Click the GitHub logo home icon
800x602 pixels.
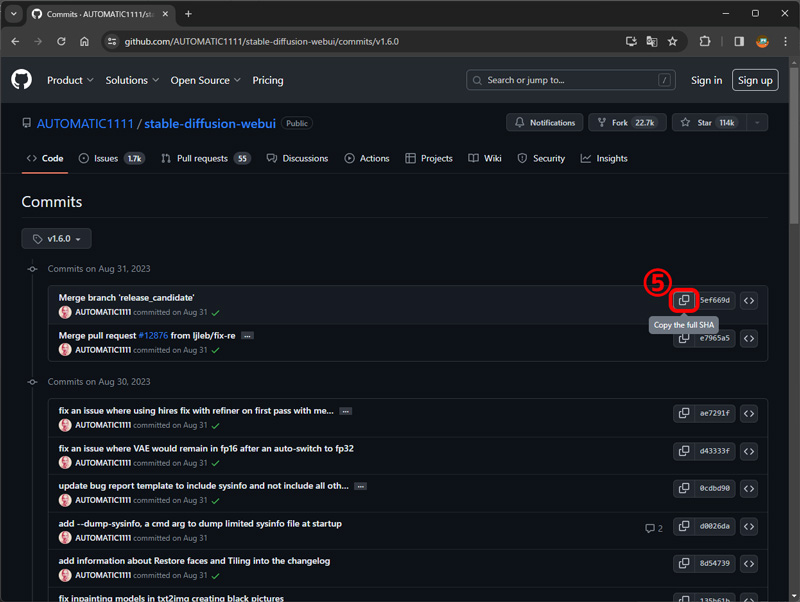tap(21, 80)
